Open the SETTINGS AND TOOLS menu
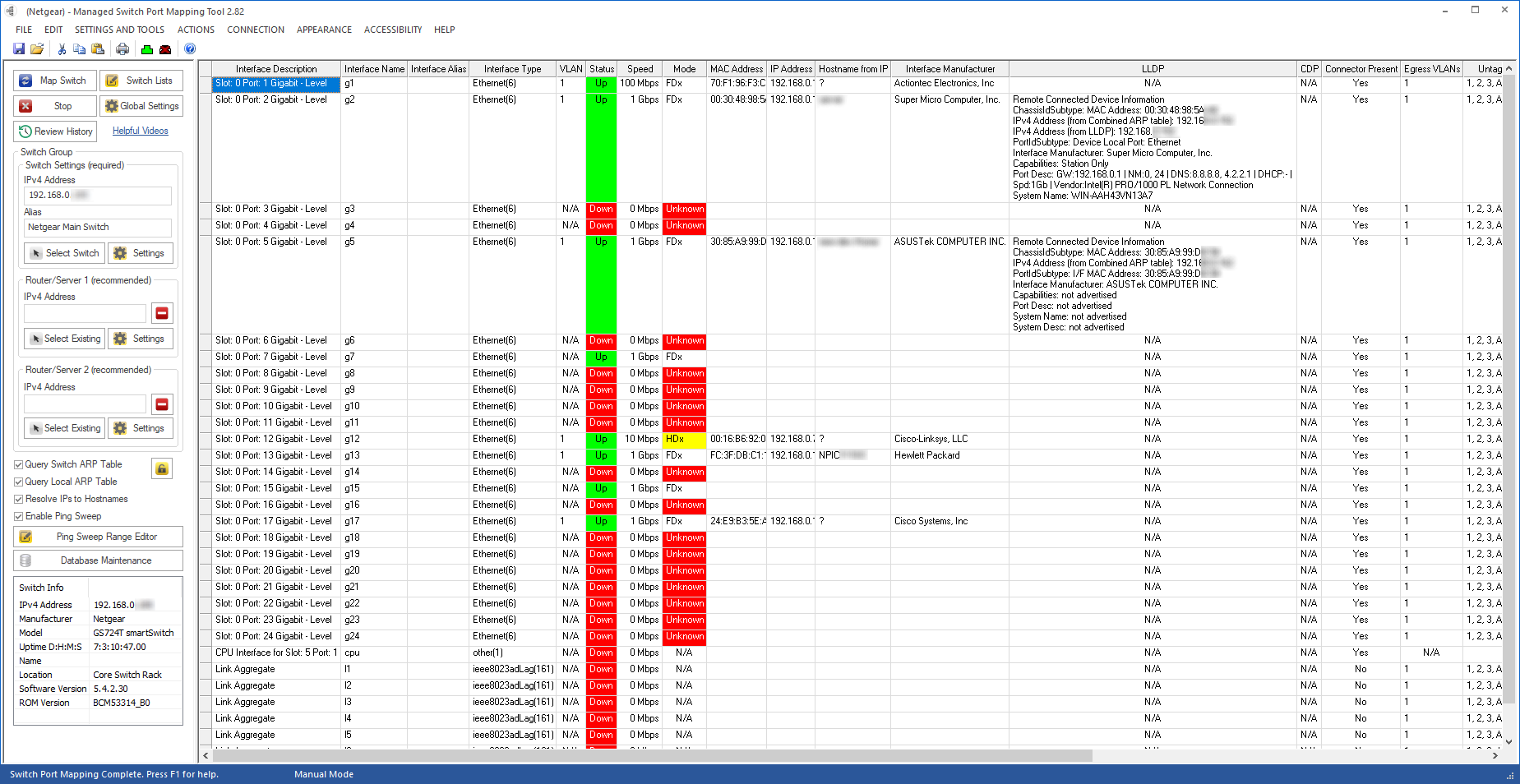 coord(120,30)
